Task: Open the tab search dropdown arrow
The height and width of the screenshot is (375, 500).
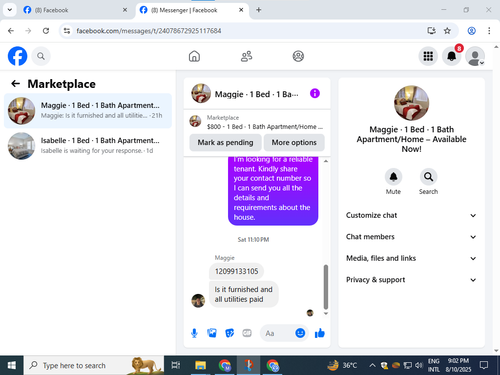Action: [x=10, y=10]
